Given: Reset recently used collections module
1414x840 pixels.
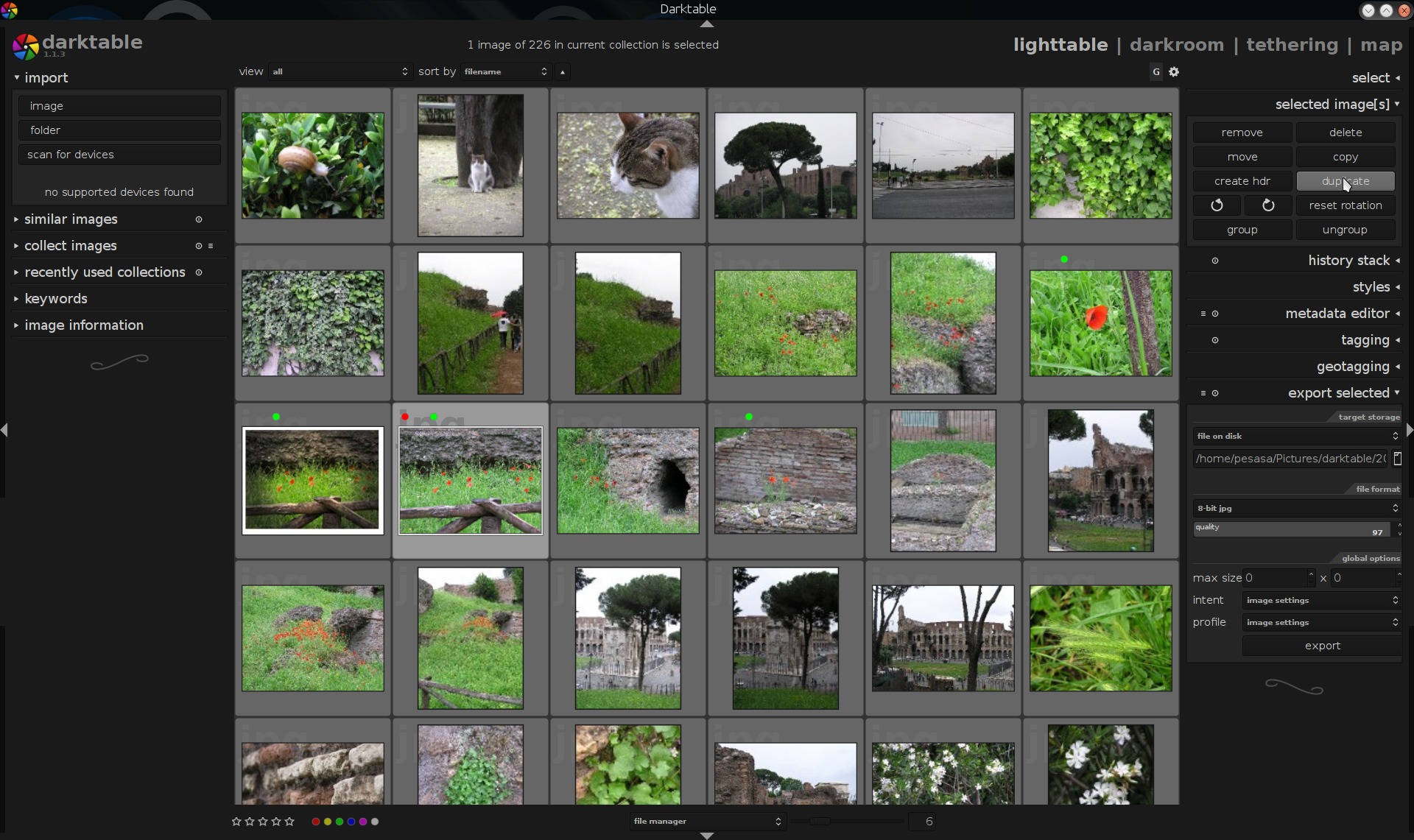Looking at the screenshot, I should [199, 272].
